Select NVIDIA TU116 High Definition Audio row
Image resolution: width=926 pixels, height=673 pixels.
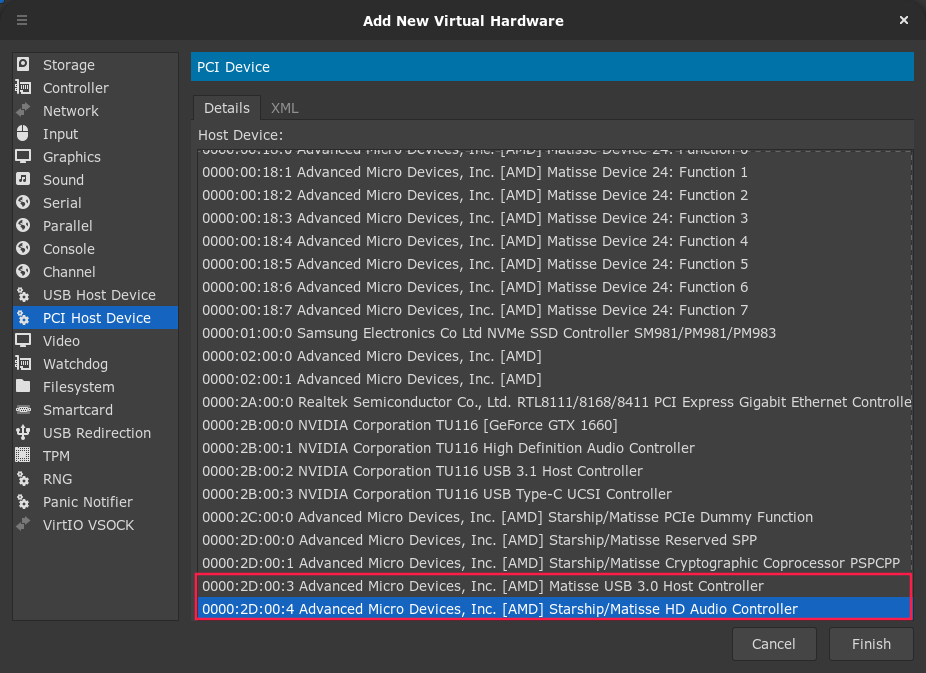pos(555,448)
